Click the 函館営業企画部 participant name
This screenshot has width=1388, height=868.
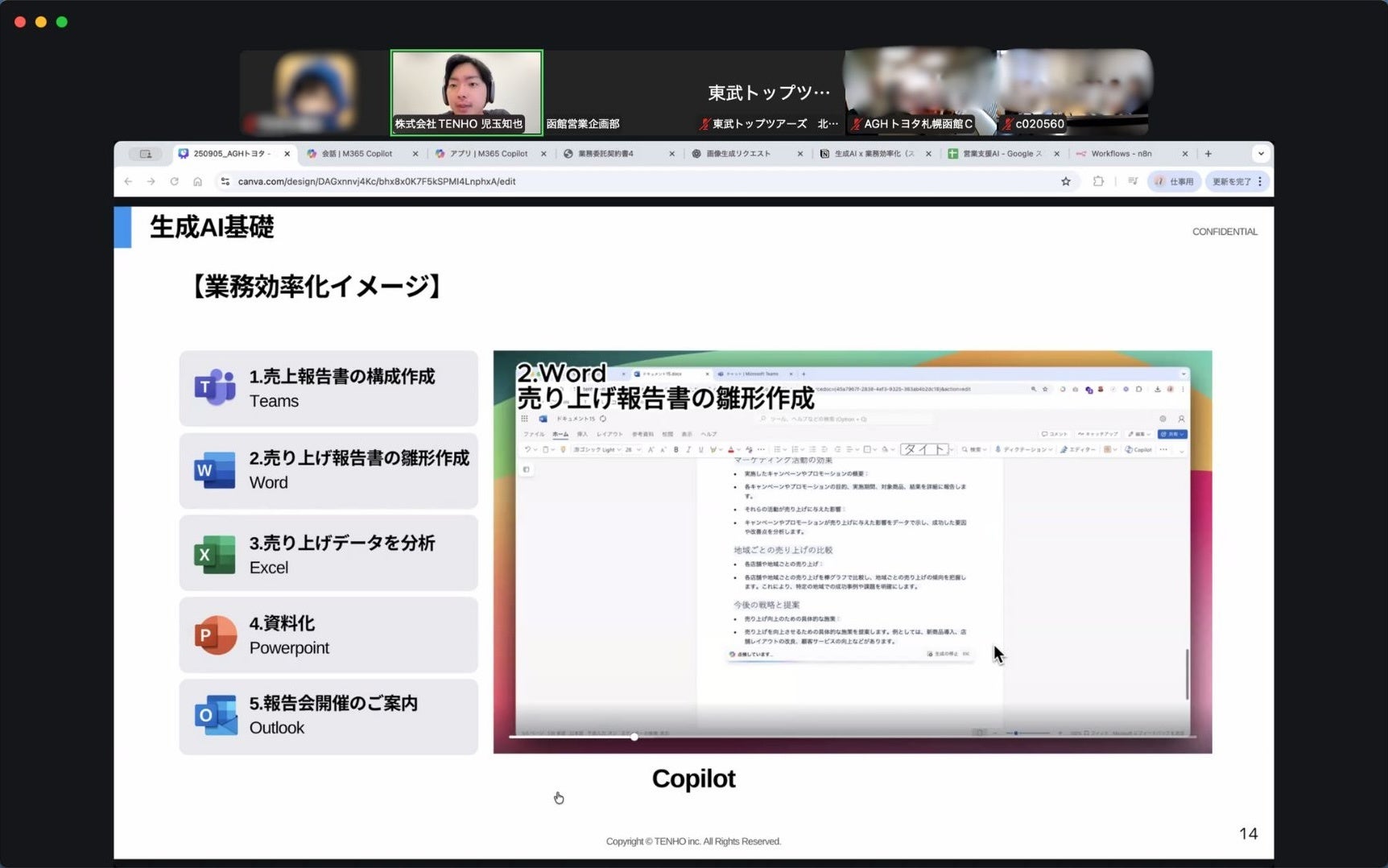583,124
